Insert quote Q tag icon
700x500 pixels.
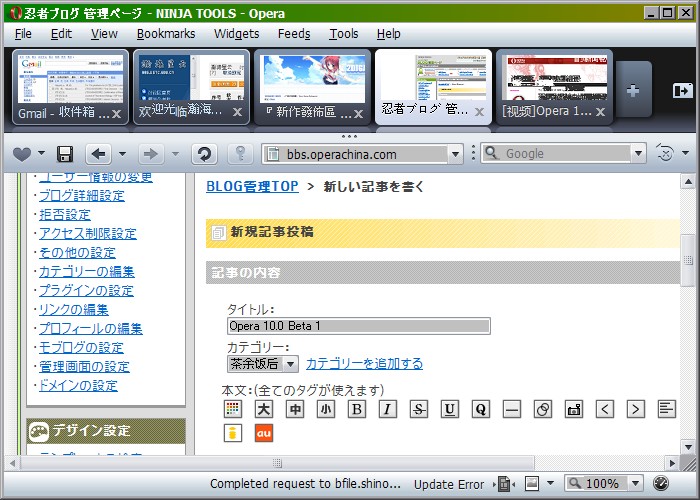click(x=480, y=408)
